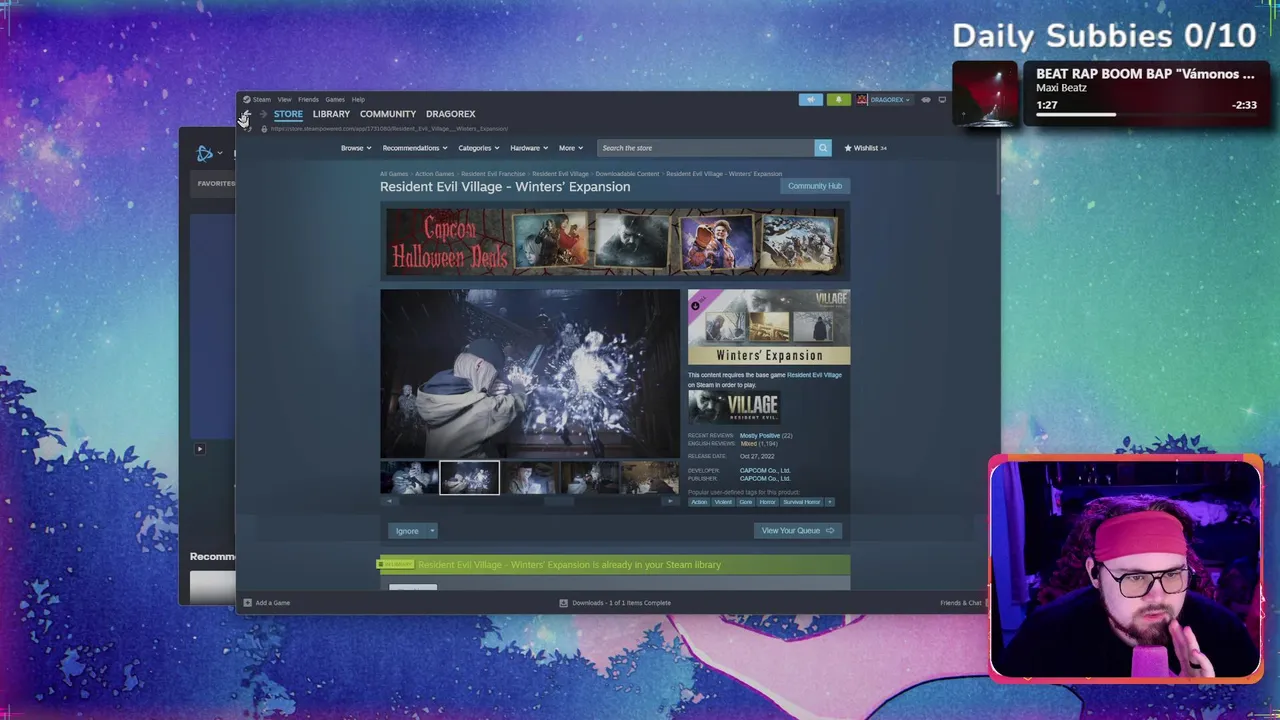Select the third screenshot thumbnail
This screenshot has height=720, width=1280.
(x=529, y=478)
